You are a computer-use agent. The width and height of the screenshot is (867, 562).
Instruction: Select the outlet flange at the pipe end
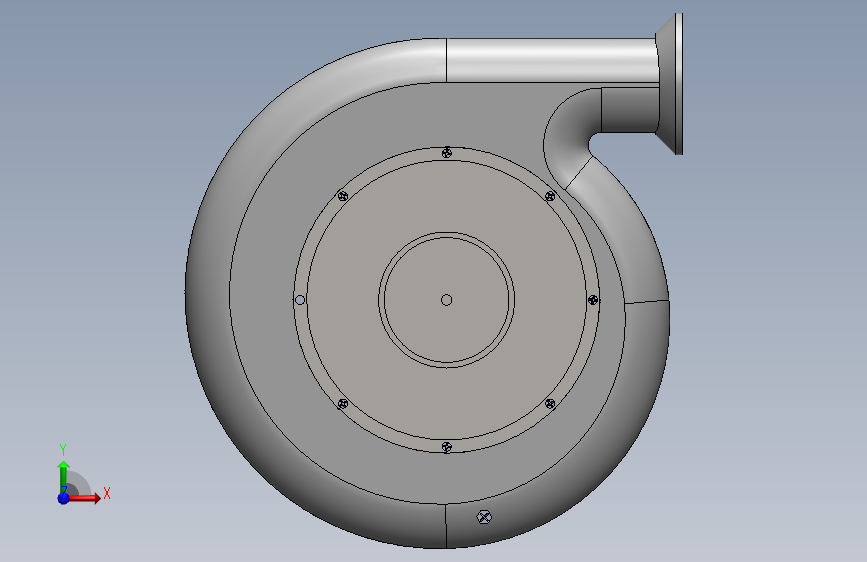(x=670, y=84)
